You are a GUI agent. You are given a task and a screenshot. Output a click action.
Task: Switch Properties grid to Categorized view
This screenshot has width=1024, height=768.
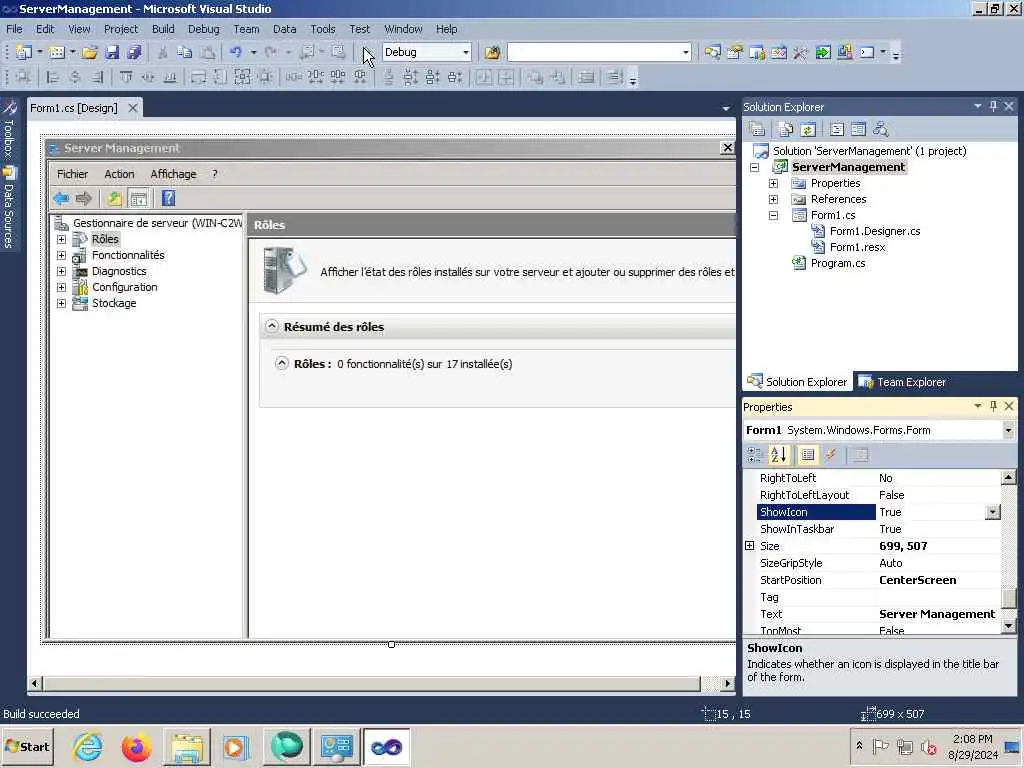[x=755, y=455]
